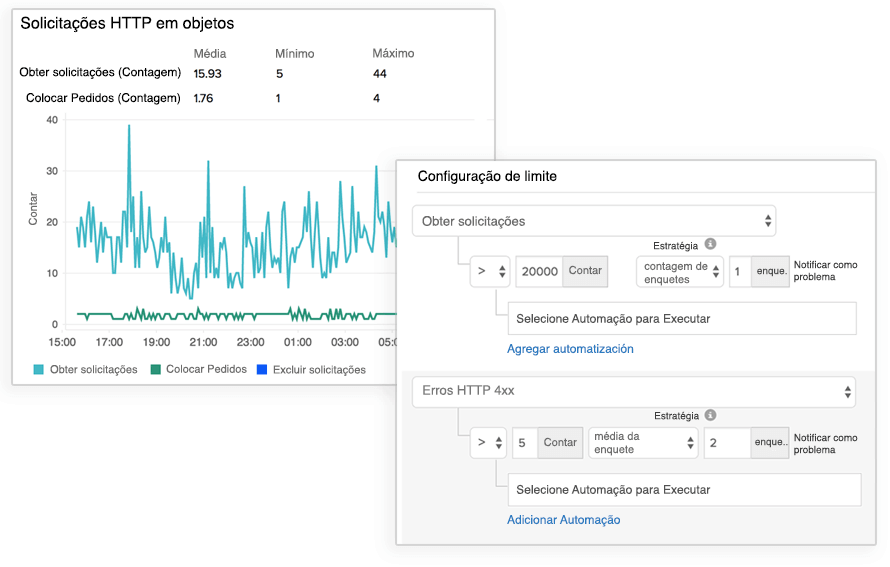The image size is (890, 567).
Task: Click the threshold field containing 5
Action: pos(525,442)
